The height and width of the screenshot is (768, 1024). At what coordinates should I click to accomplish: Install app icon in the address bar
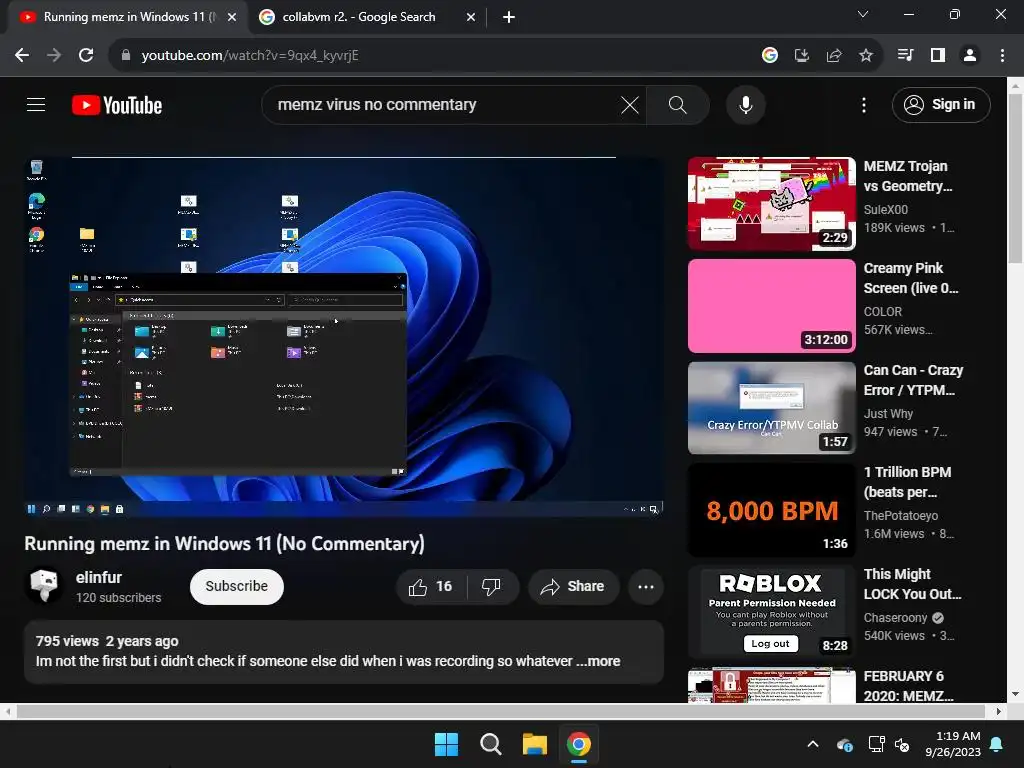802,55
